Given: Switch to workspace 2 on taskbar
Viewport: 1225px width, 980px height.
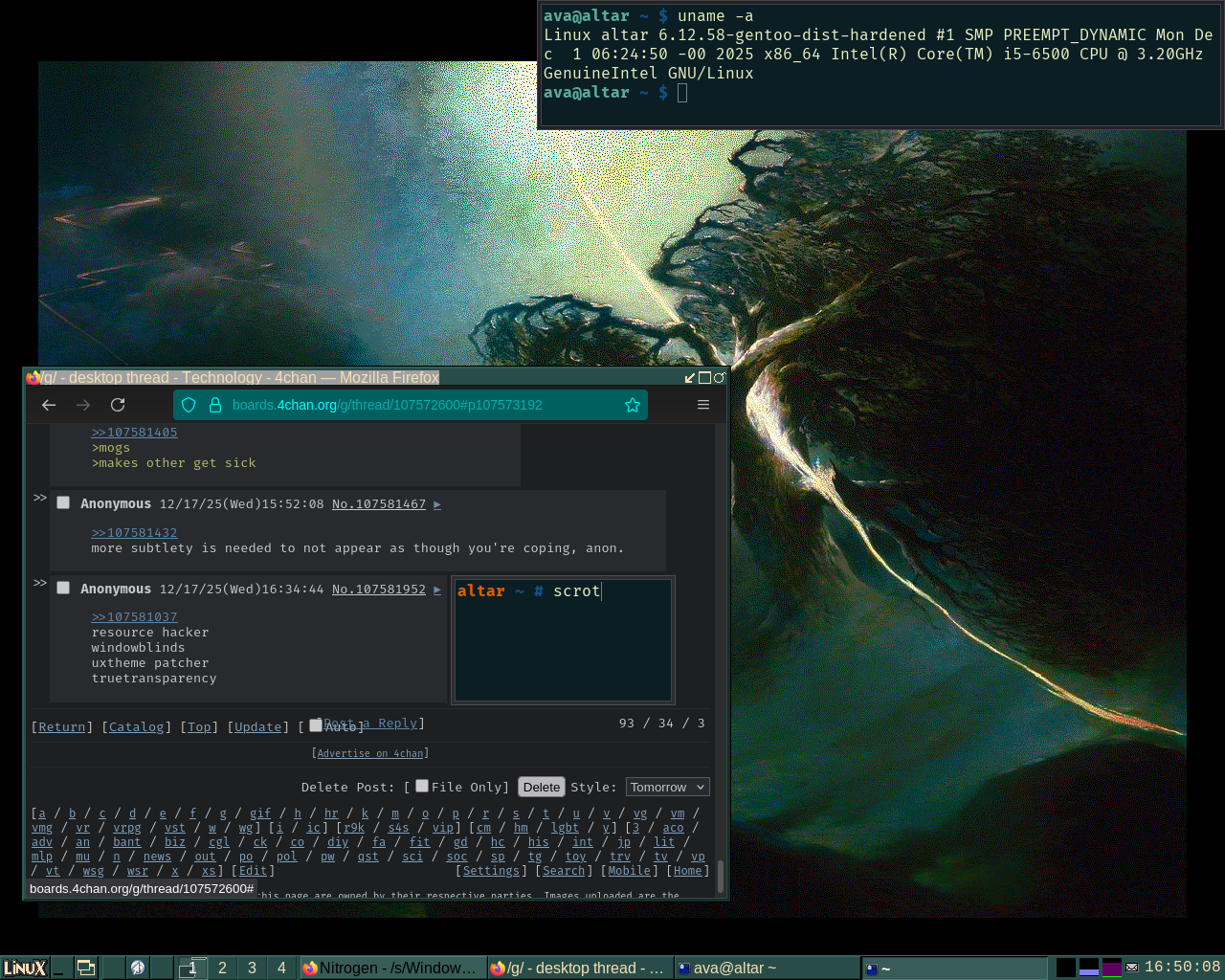Looking at the screenshot, I should pos(222,968).
